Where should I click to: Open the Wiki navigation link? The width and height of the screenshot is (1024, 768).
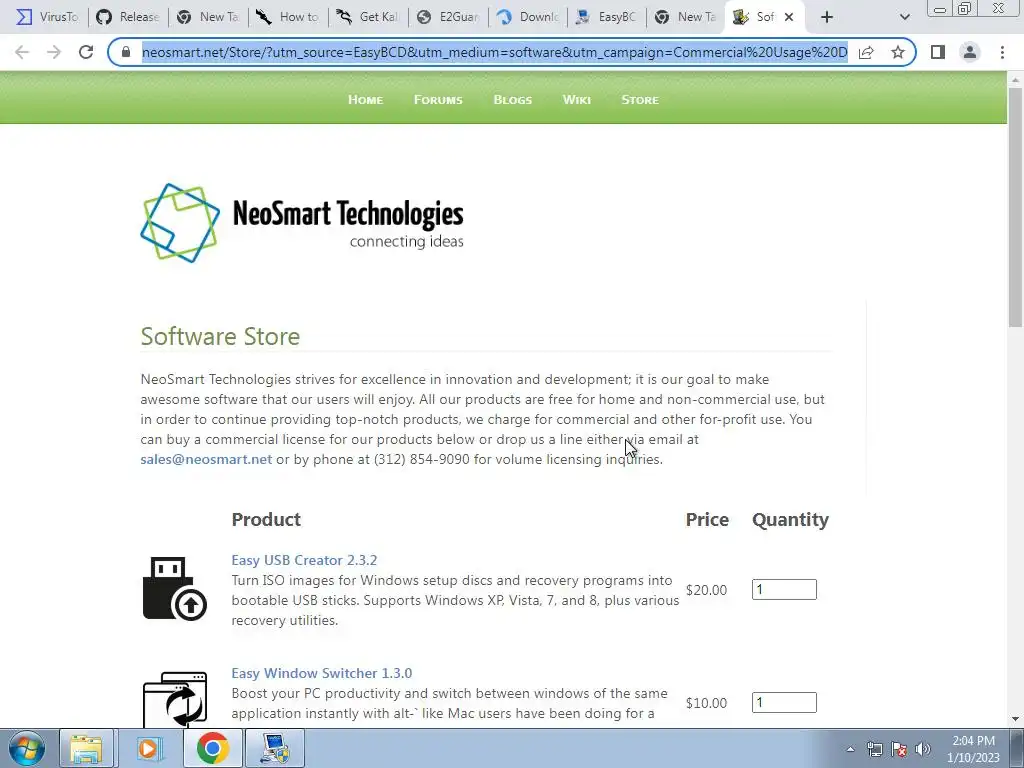(577, 100)
